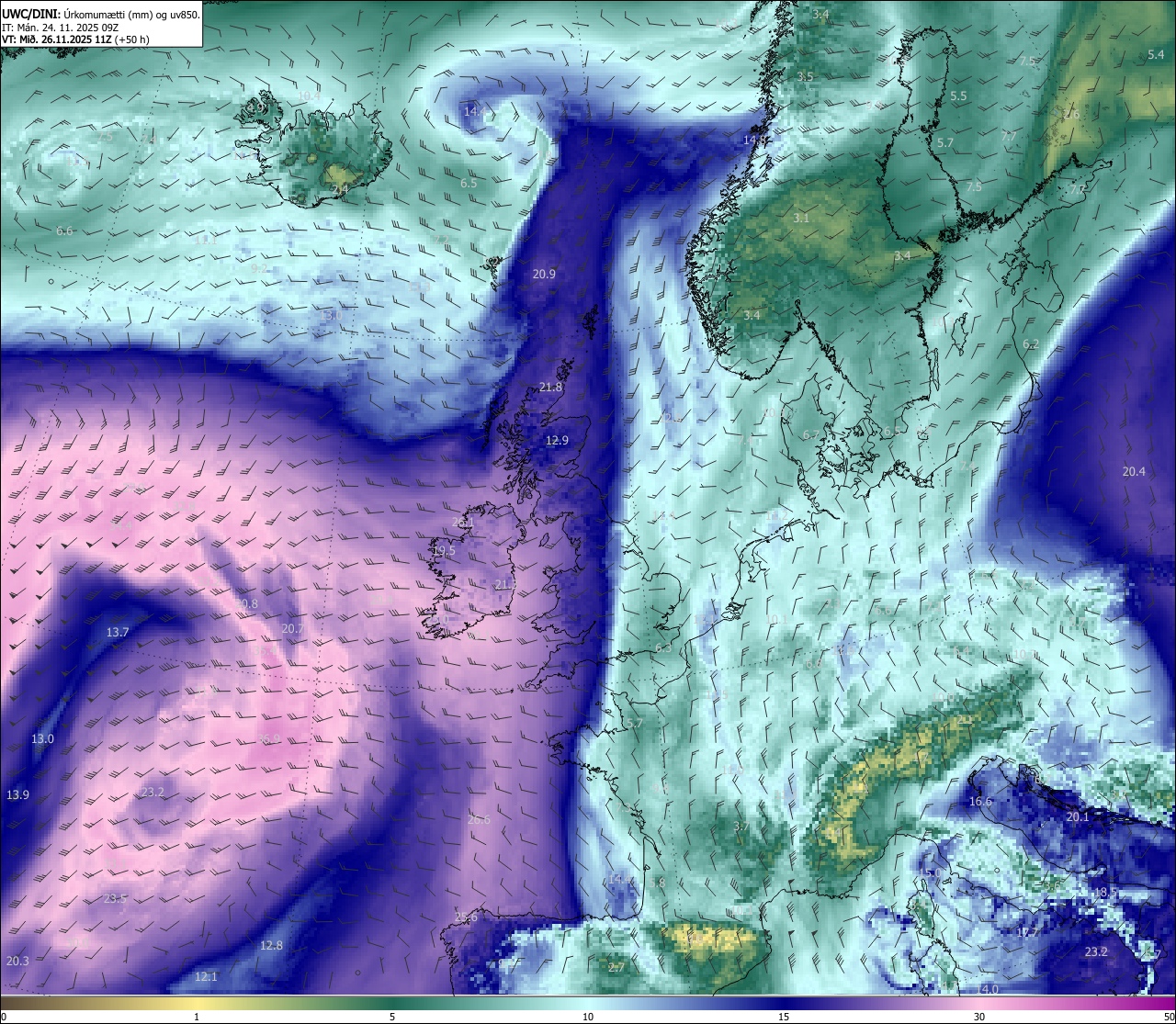Click the 20.9 value north of Scotland
This screenshot has height=1024, width=1176.
[x=544, y=274]
